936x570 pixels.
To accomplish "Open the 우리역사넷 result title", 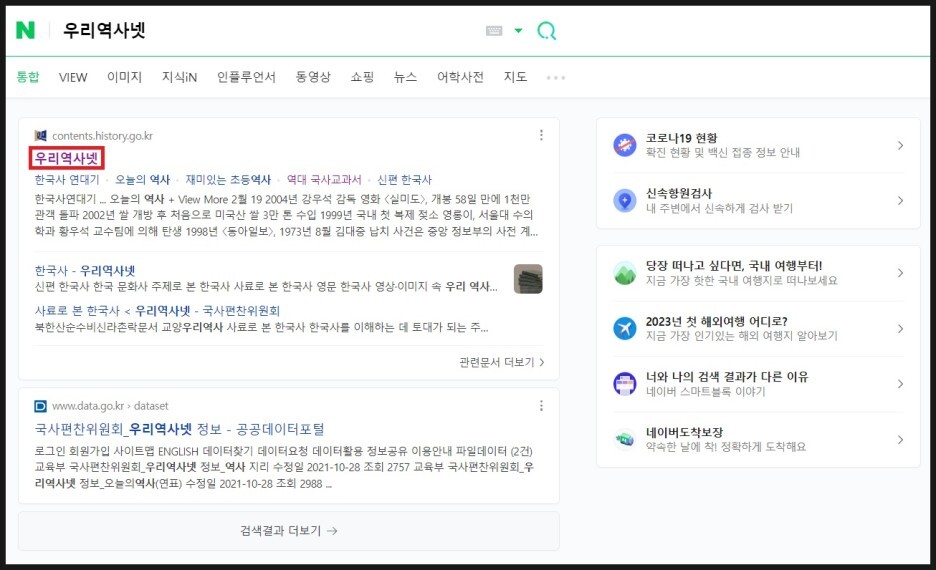I will (x=66, y=158).
